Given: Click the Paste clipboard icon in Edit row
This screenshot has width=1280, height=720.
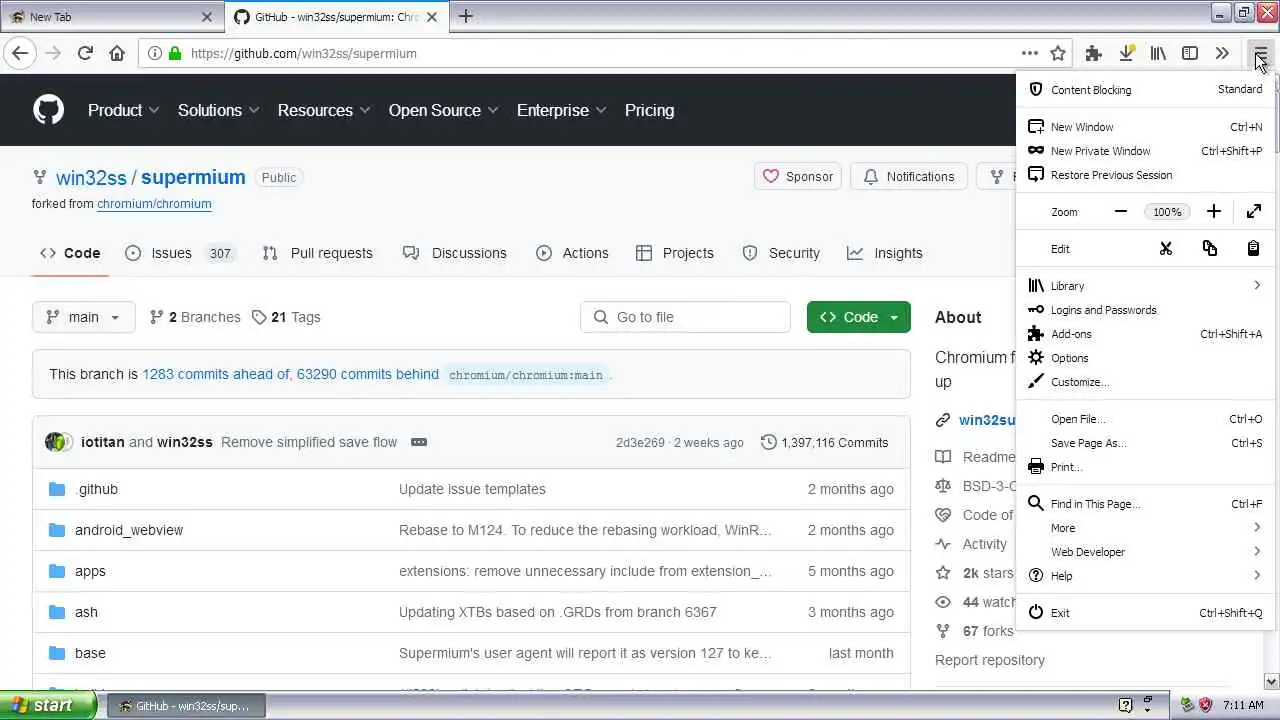Looking at the screenshot, I should pos(1253,248).
